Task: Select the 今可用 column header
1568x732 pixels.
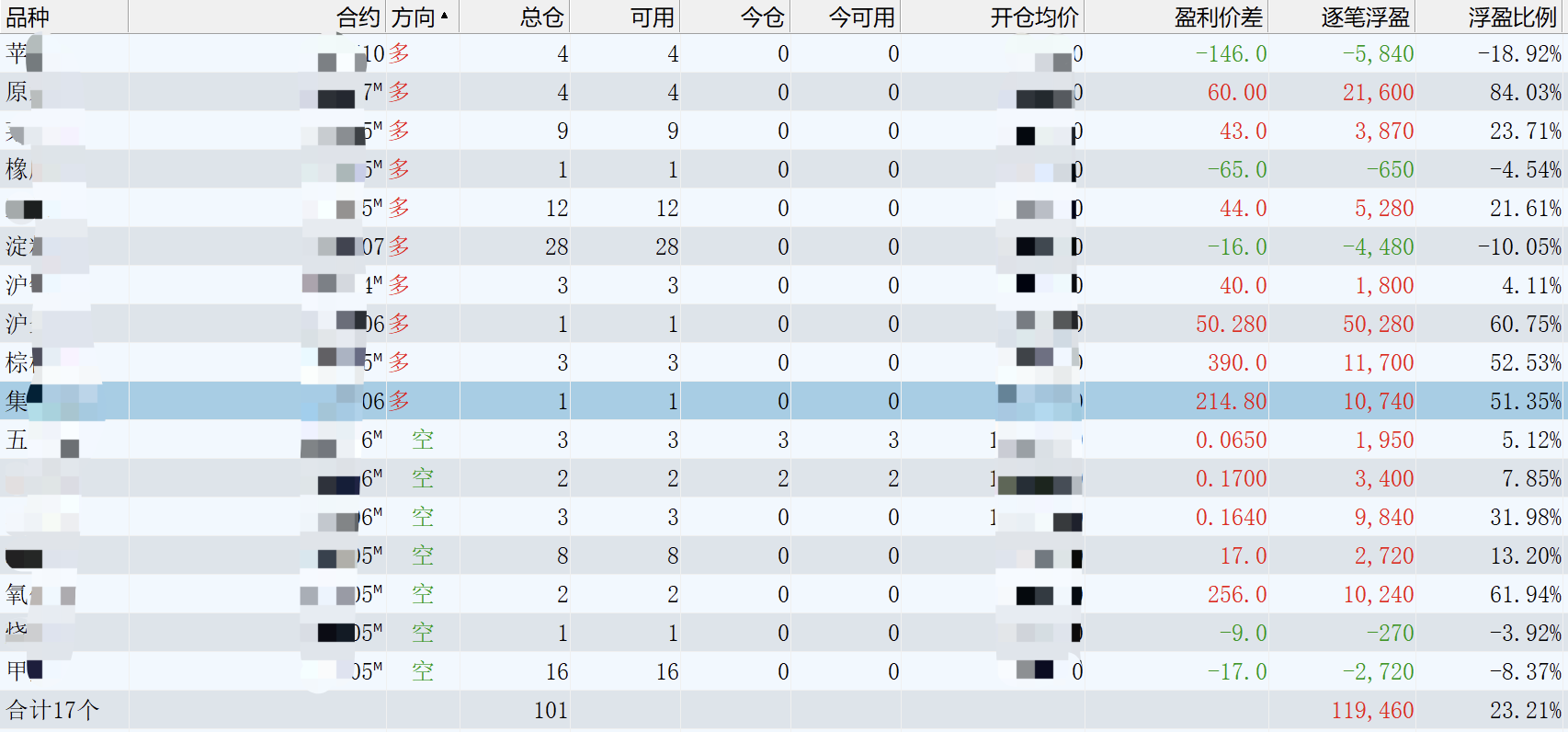Action: coord(861,17)
